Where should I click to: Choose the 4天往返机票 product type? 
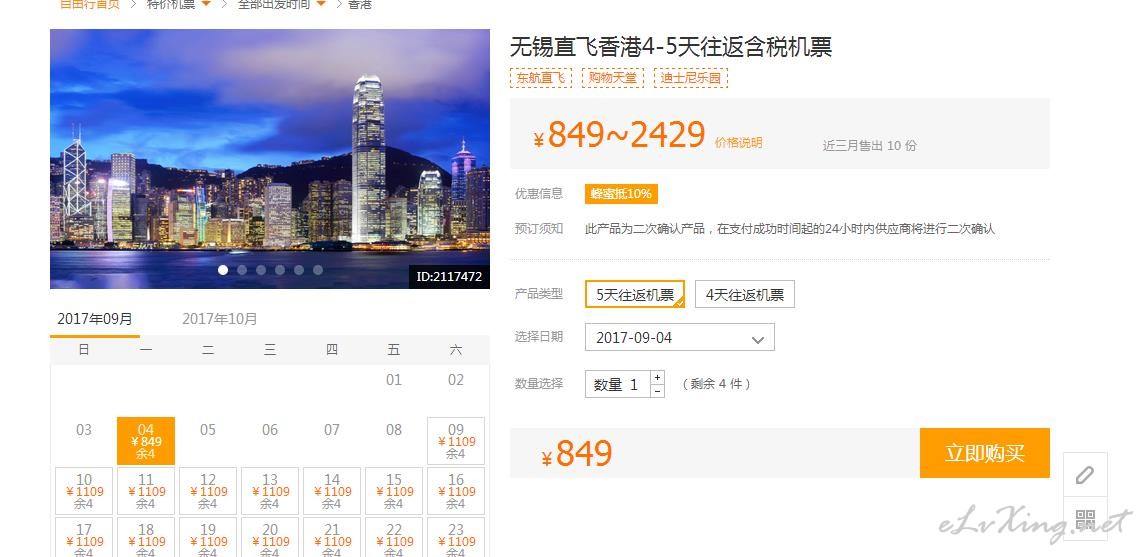[x=744, y=295]
